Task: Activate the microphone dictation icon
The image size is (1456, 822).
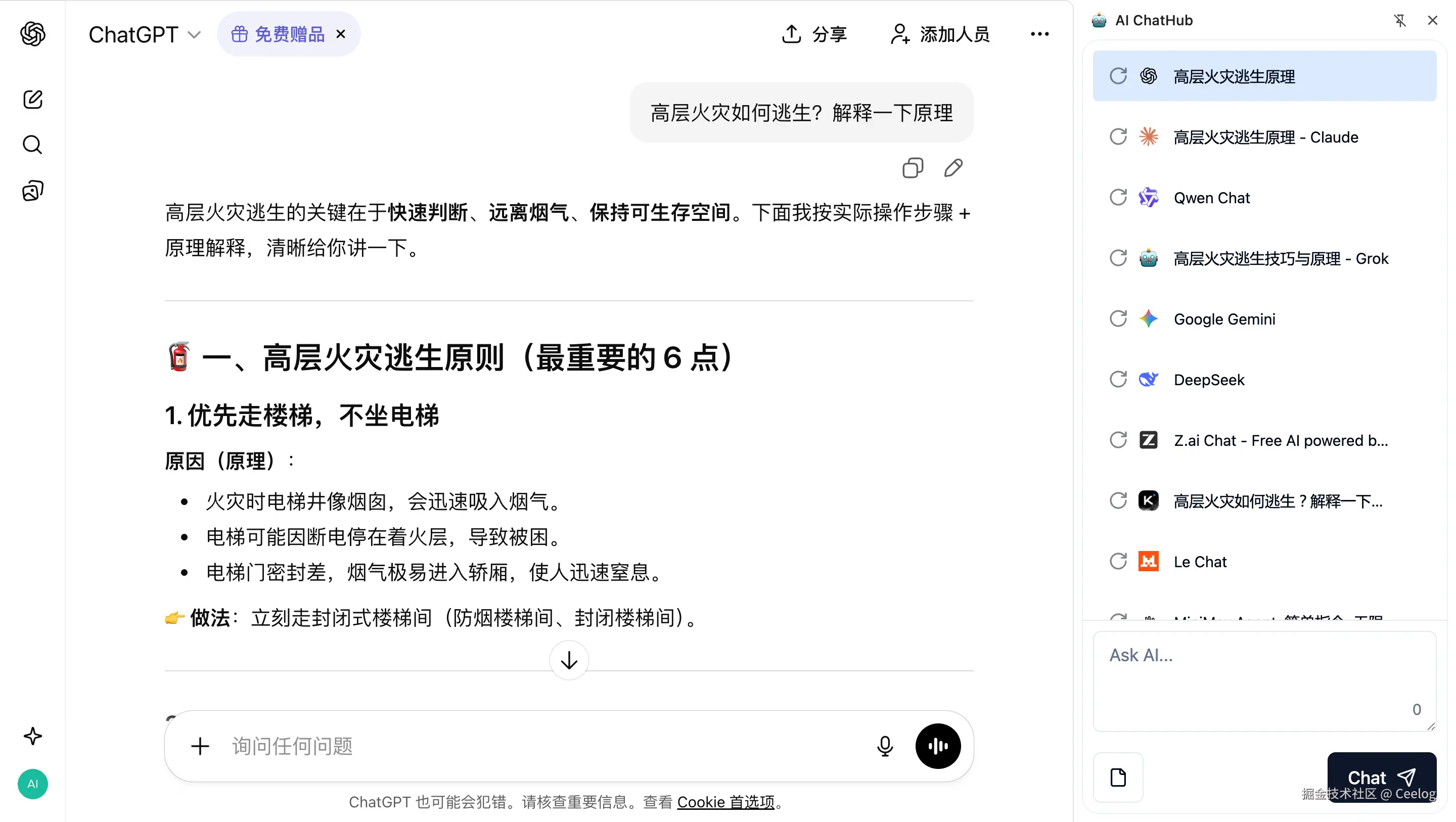Action: coord(885,746)
